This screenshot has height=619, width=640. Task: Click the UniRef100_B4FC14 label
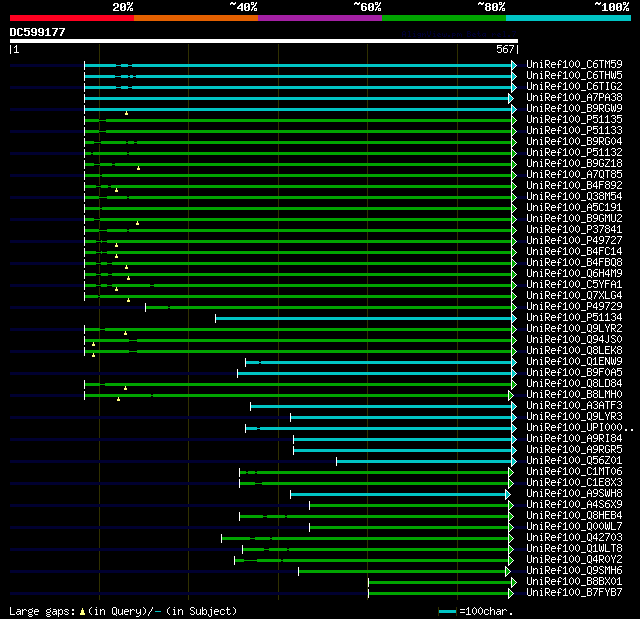point(574,252)
